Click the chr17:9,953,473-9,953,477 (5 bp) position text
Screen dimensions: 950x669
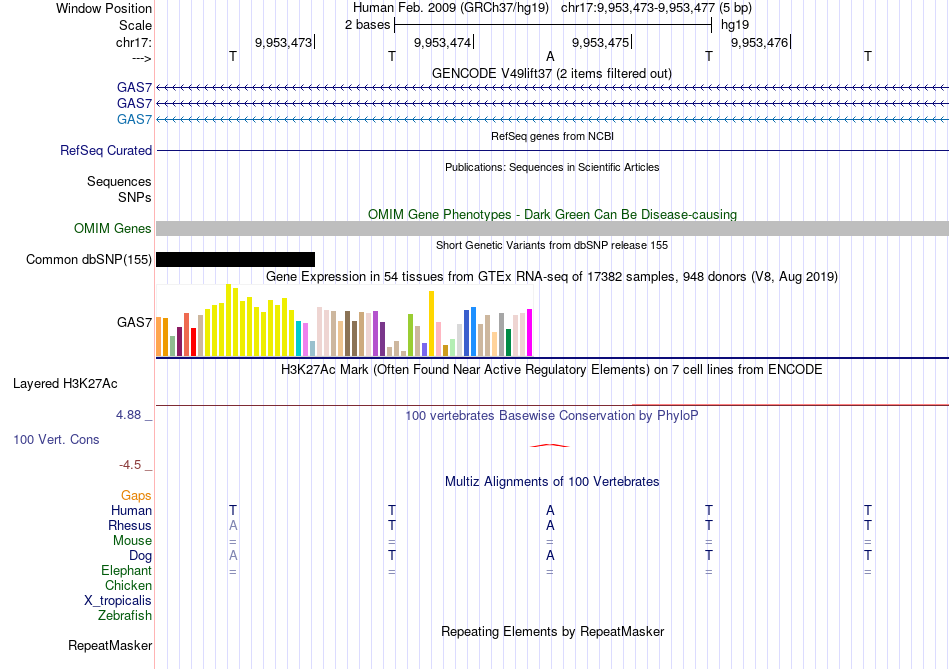pyautogui.click(x=656, y=8)
